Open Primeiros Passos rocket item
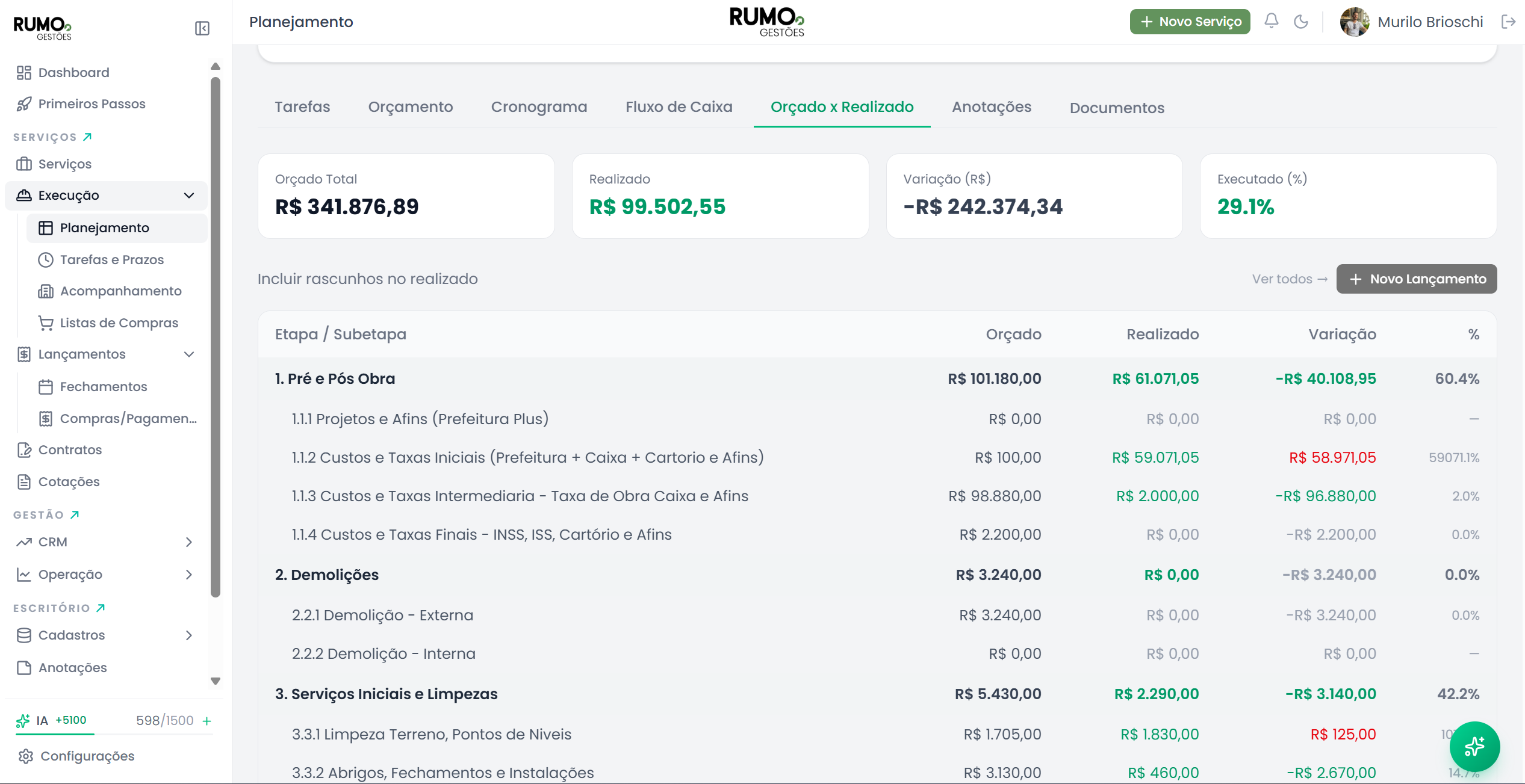The width and height of the screenshot is (1525, 784). click(92, 103)
